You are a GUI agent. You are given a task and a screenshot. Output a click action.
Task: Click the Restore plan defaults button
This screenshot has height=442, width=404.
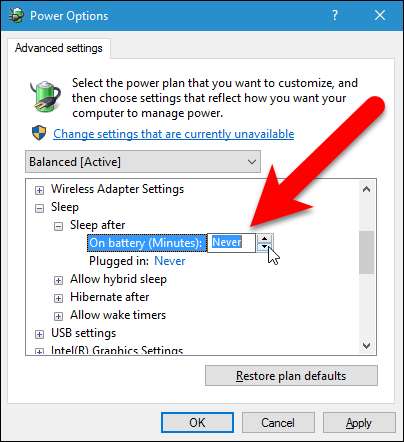click(x=291, y=376)
